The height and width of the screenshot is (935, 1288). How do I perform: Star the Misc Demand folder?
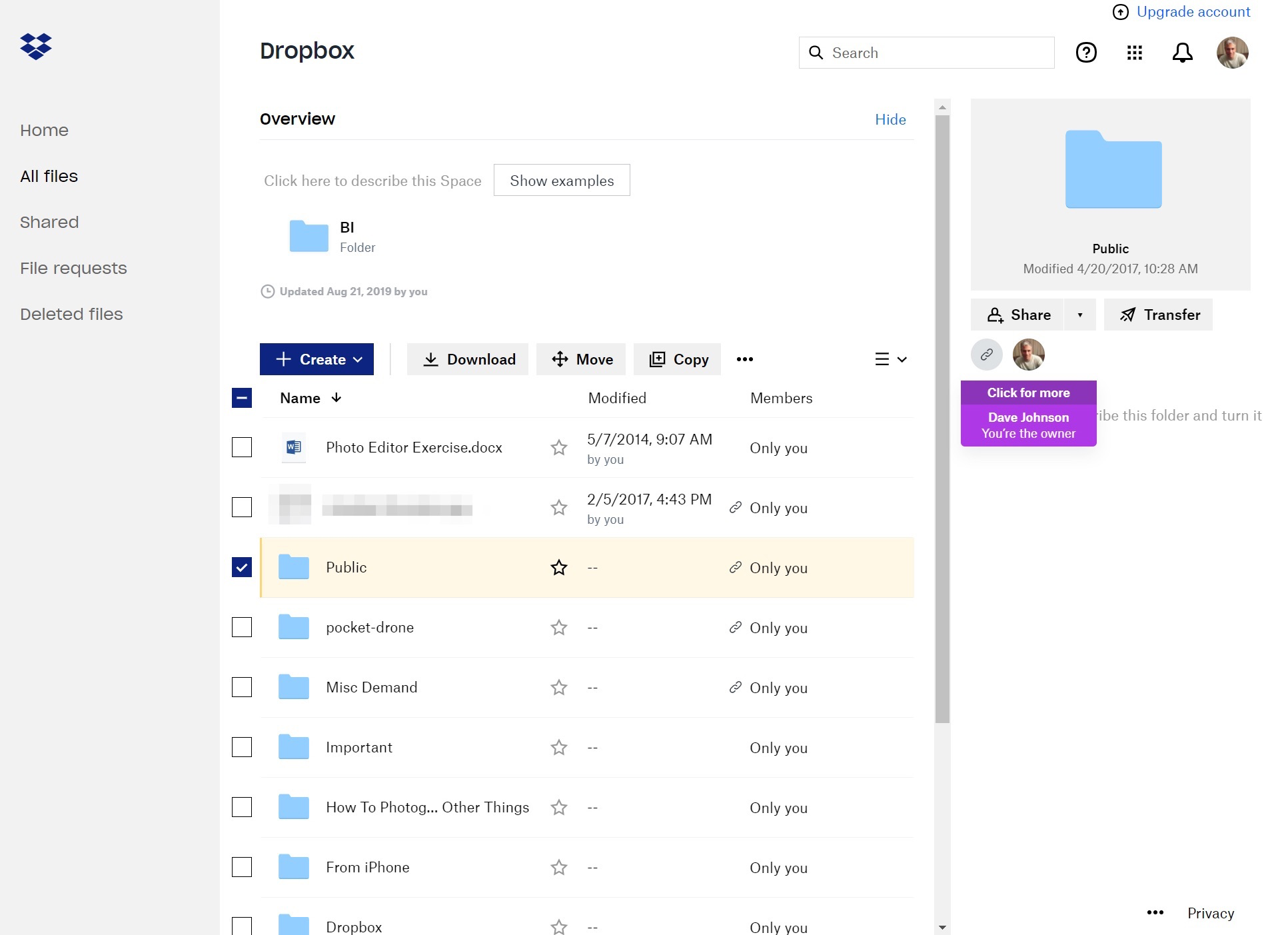pos(558,687)
